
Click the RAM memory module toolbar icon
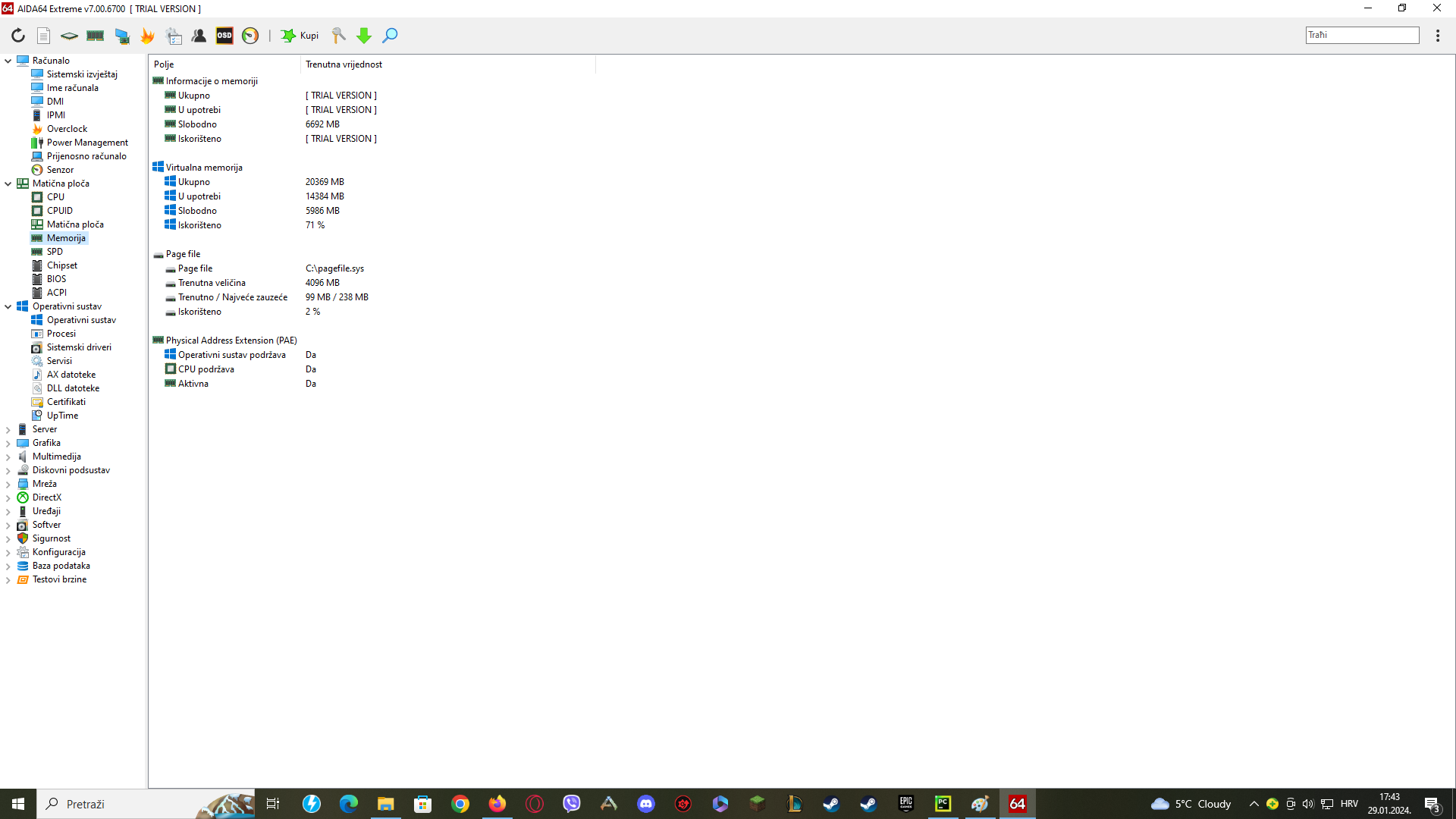96,36
